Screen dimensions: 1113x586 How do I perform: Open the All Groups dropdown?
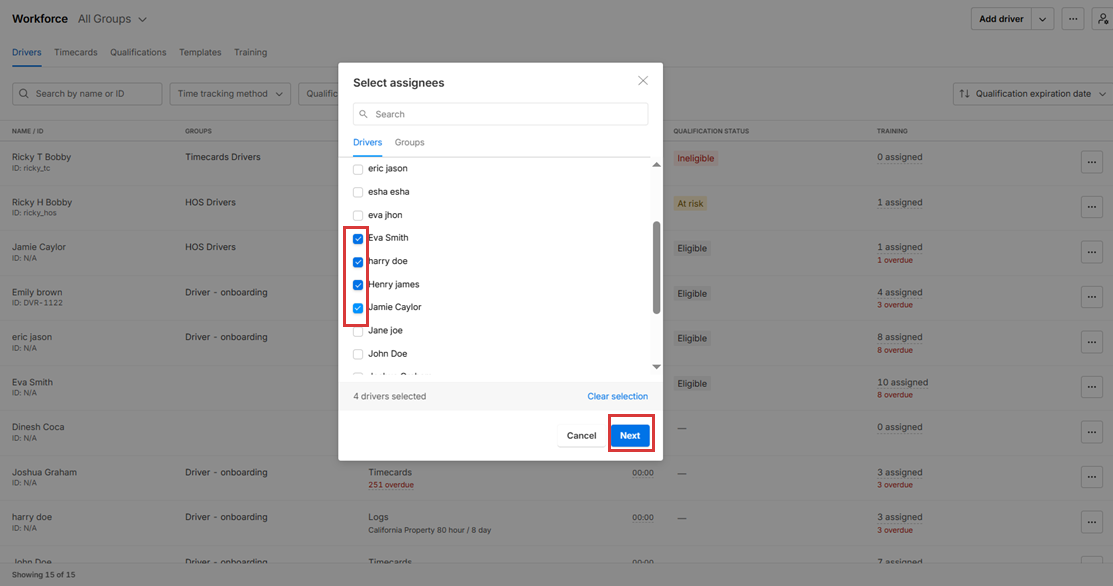pyautogui.click(x=112, y=19)
